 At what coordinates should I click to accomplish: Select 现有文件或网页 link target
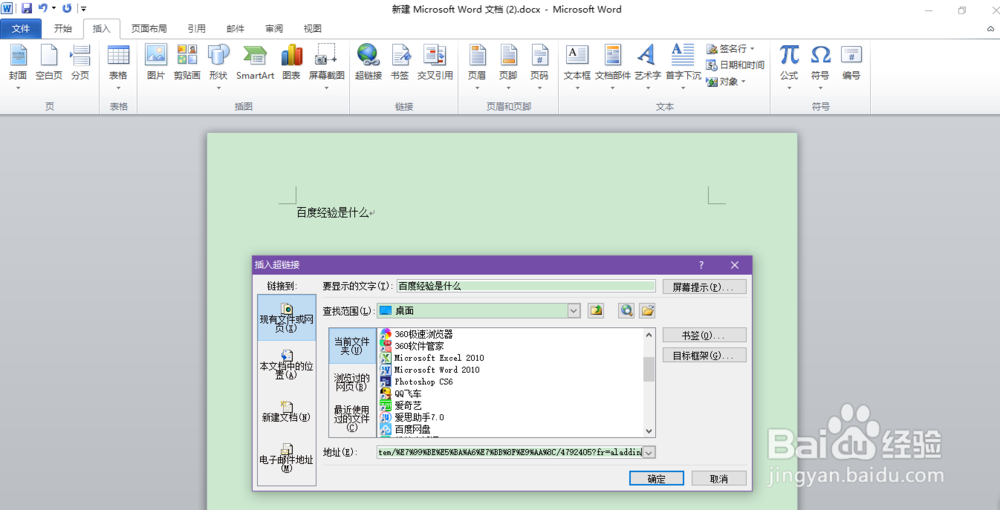point(286,317)
